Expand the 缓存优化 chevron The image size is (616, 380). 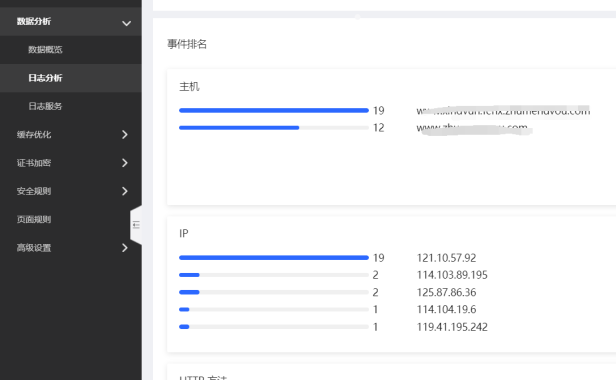[x=125, y=135]
